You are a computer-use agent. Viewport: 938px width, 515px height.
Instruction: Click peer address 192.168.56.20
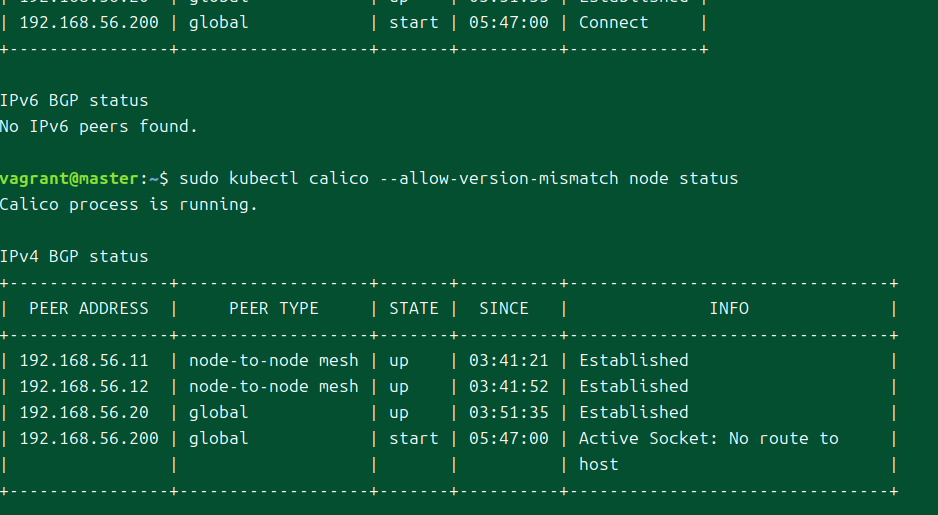point(84,413)
